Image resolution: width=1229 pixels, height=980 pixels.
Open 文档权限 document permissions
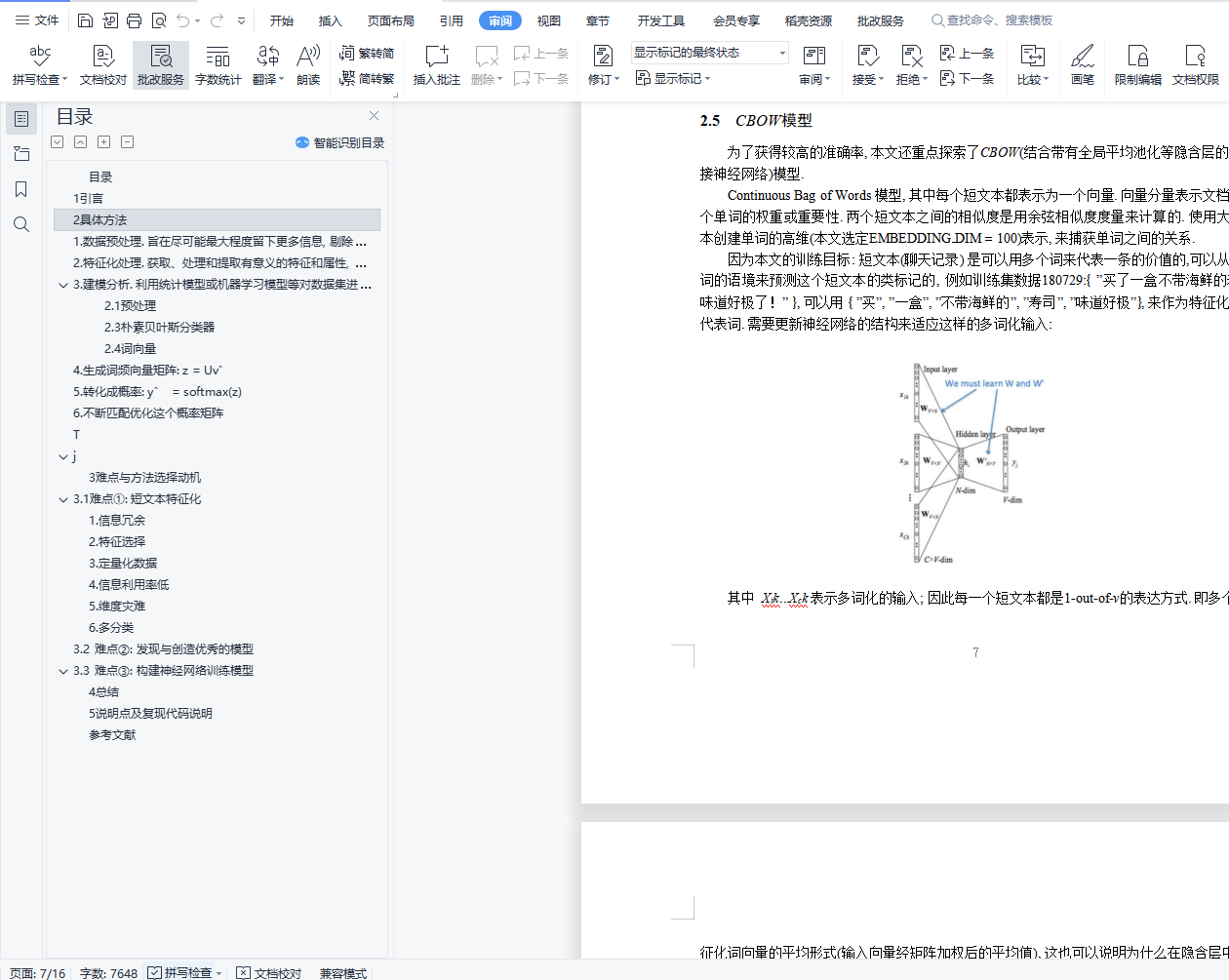pyautogui.click(x=1195, y=65)
